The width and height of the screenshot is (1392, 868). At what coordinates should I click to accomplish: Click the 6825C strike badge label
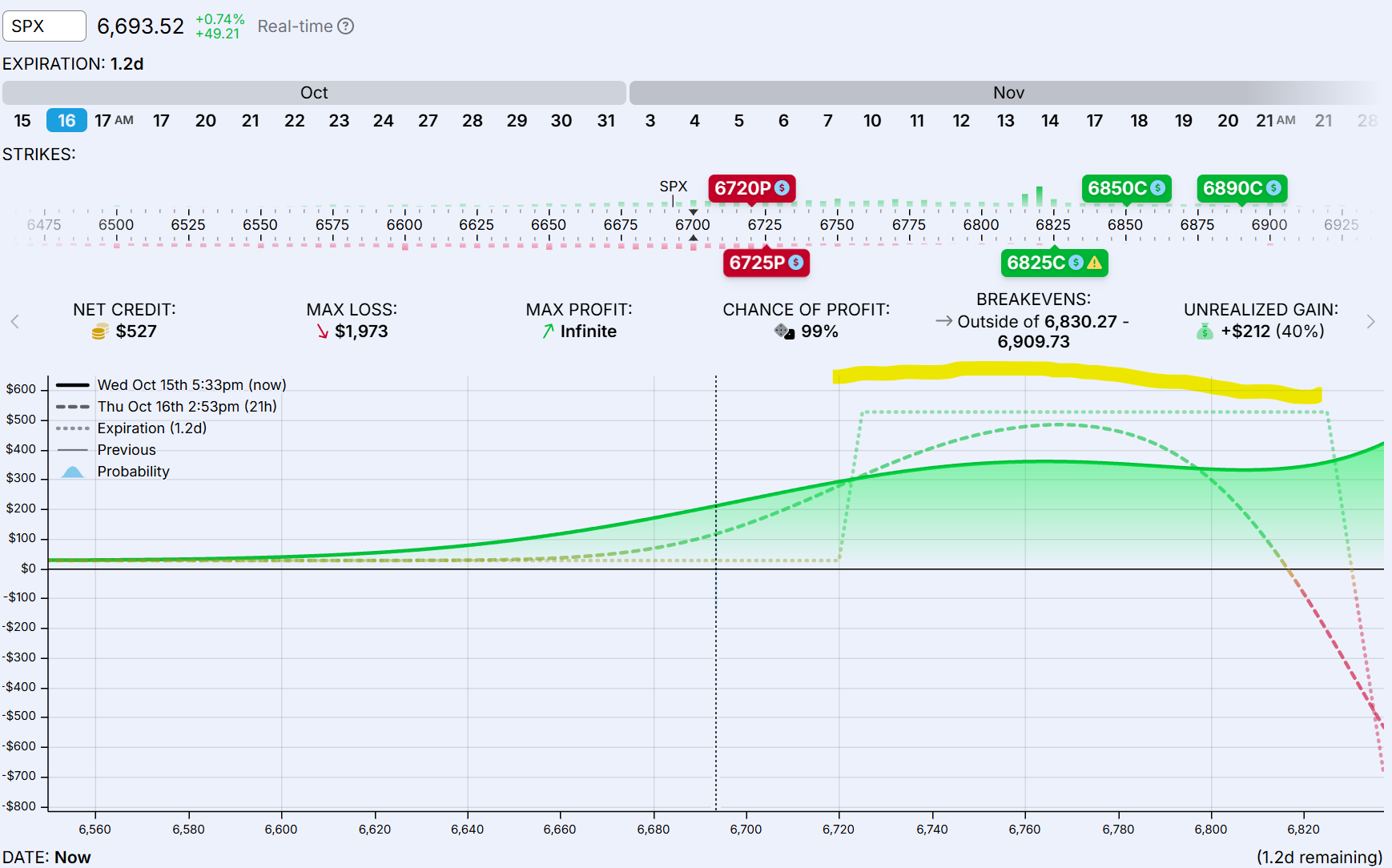(1035, 263)
